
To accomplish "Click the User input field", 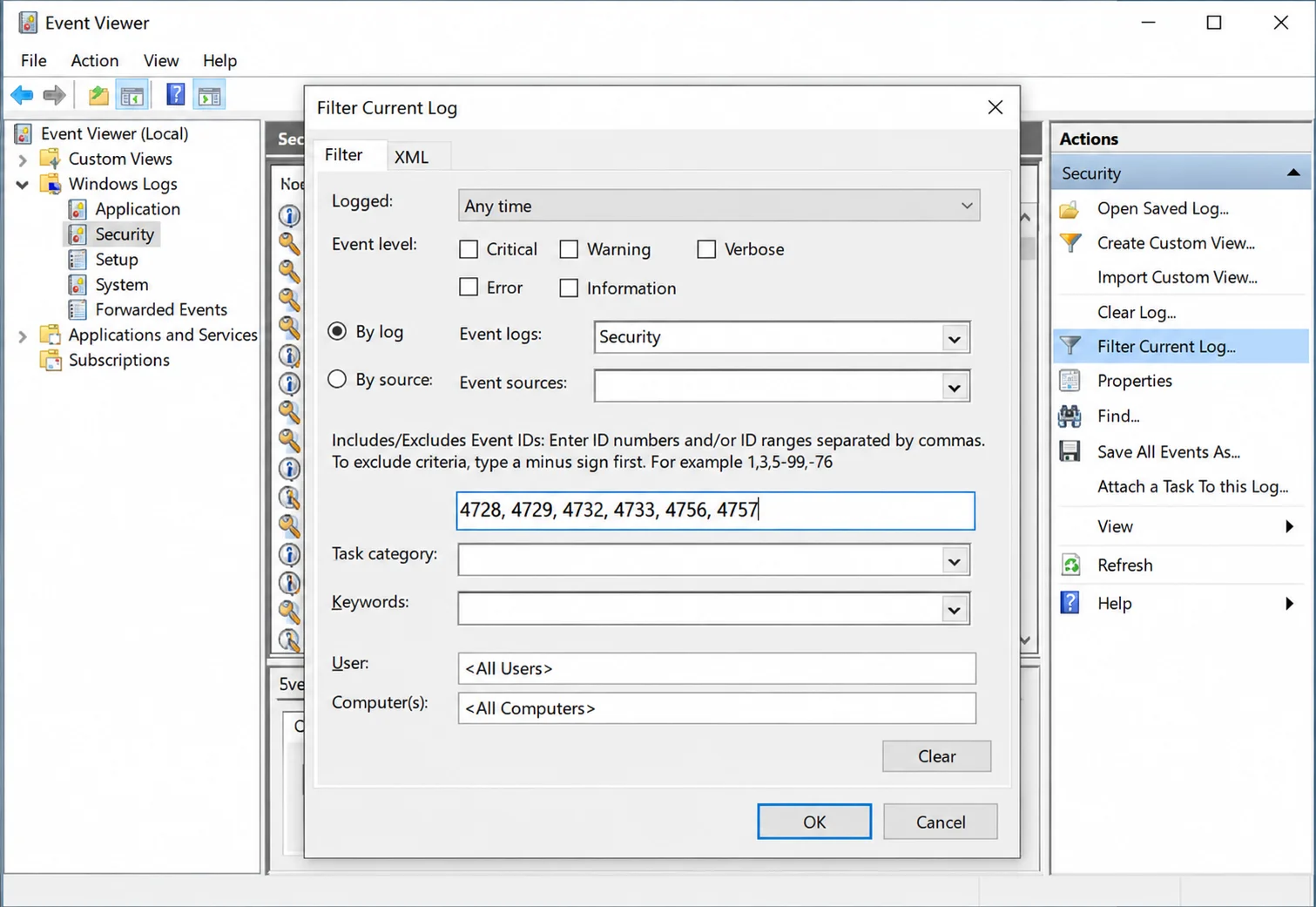I will click(x=717, y=668).
